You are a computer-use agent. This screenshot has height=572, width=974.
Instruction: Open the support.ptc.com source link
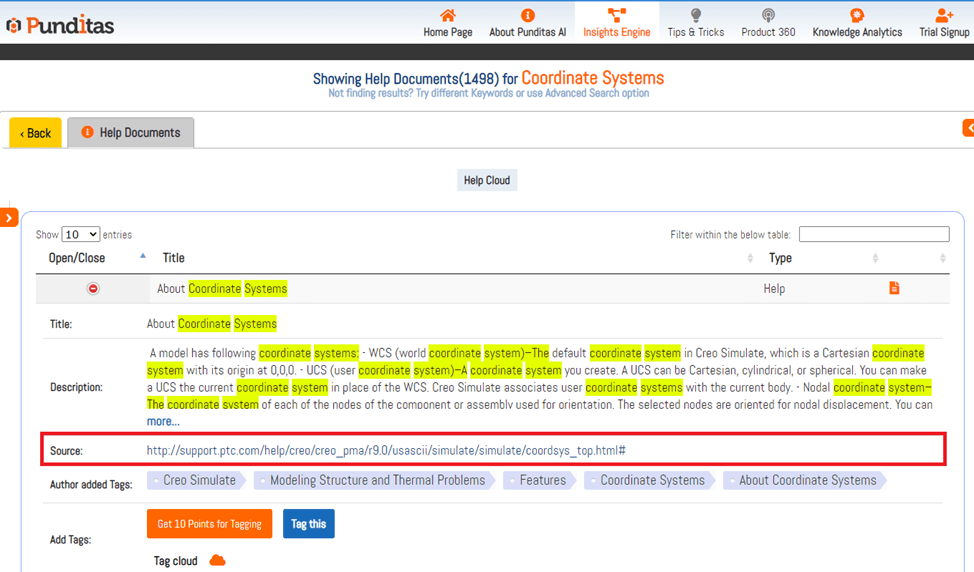tap(386, 451)
